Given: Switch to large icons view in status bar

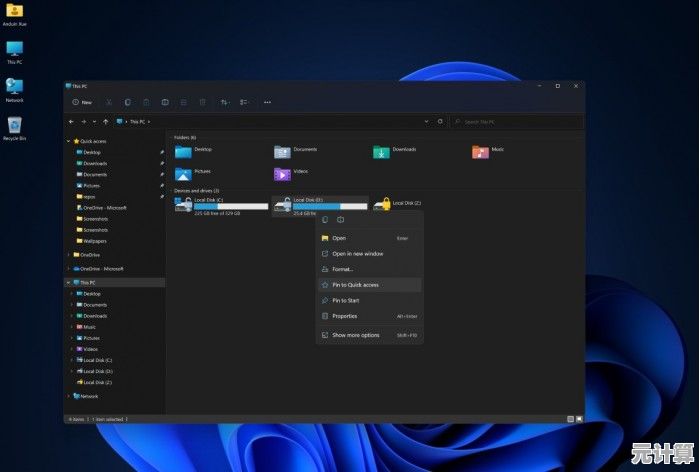Looking at the screenshot, I should point(578,418).
